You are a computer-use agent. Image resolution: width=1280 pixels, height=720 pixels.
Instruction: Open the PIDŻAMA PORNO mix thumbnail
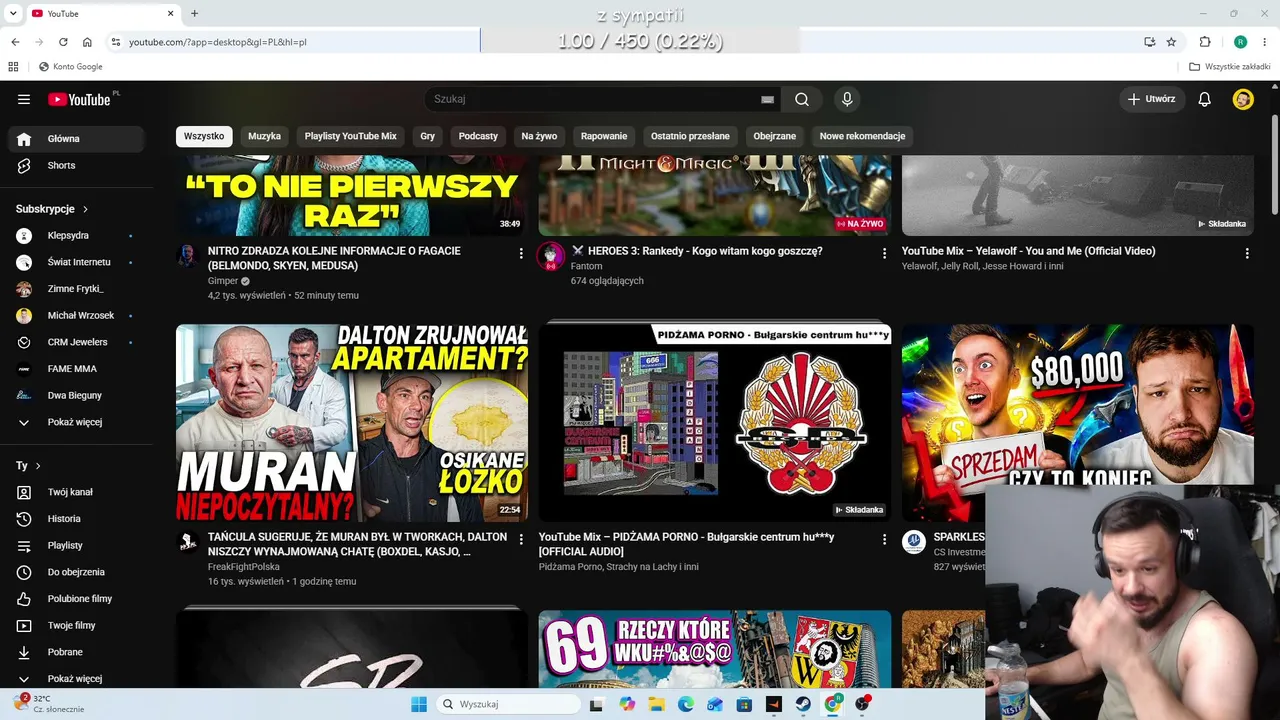point(715,423)
